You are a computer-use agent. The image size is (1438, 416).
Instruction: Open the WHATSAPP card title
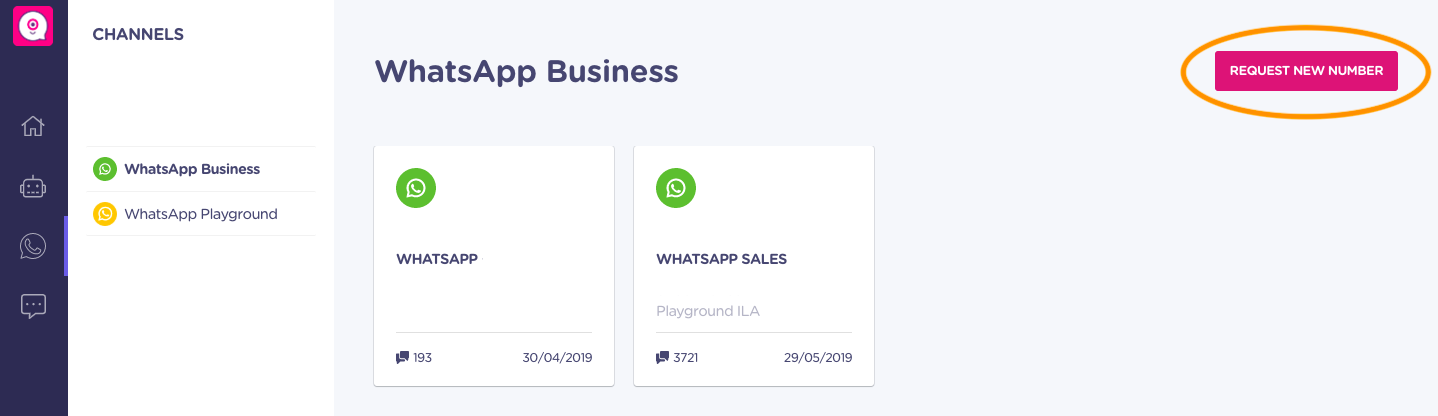coord(437,259)
